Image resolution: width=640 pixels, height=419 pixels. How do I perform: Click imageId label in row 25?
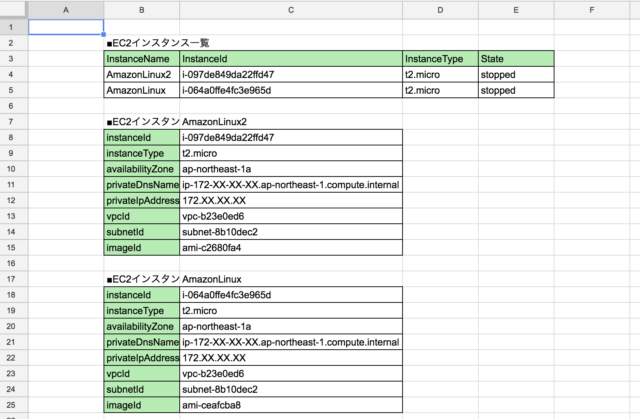tap(142, 405)
